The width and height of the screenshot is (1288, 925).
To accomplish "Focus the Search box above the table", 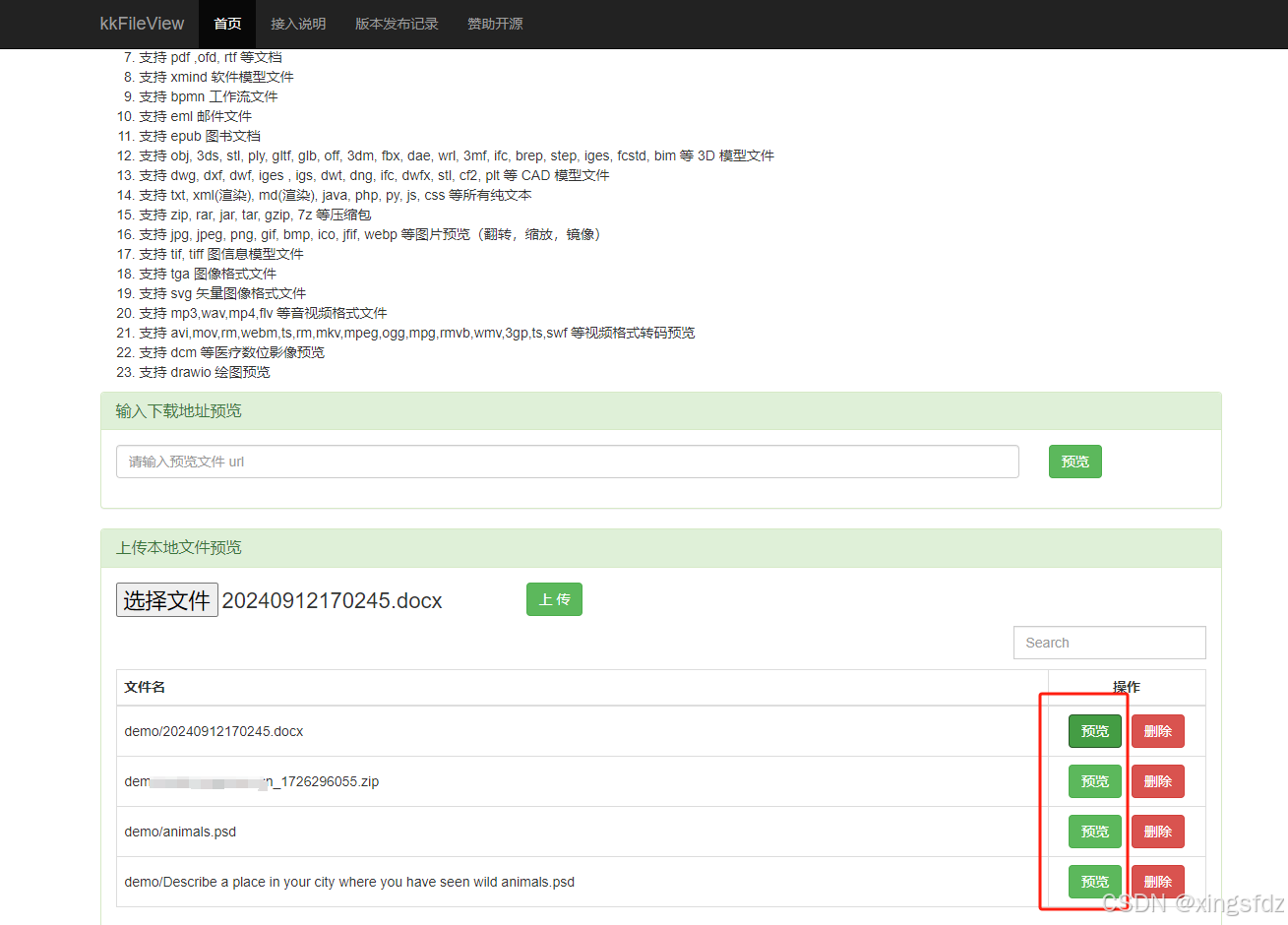I will pos(1109,643).
